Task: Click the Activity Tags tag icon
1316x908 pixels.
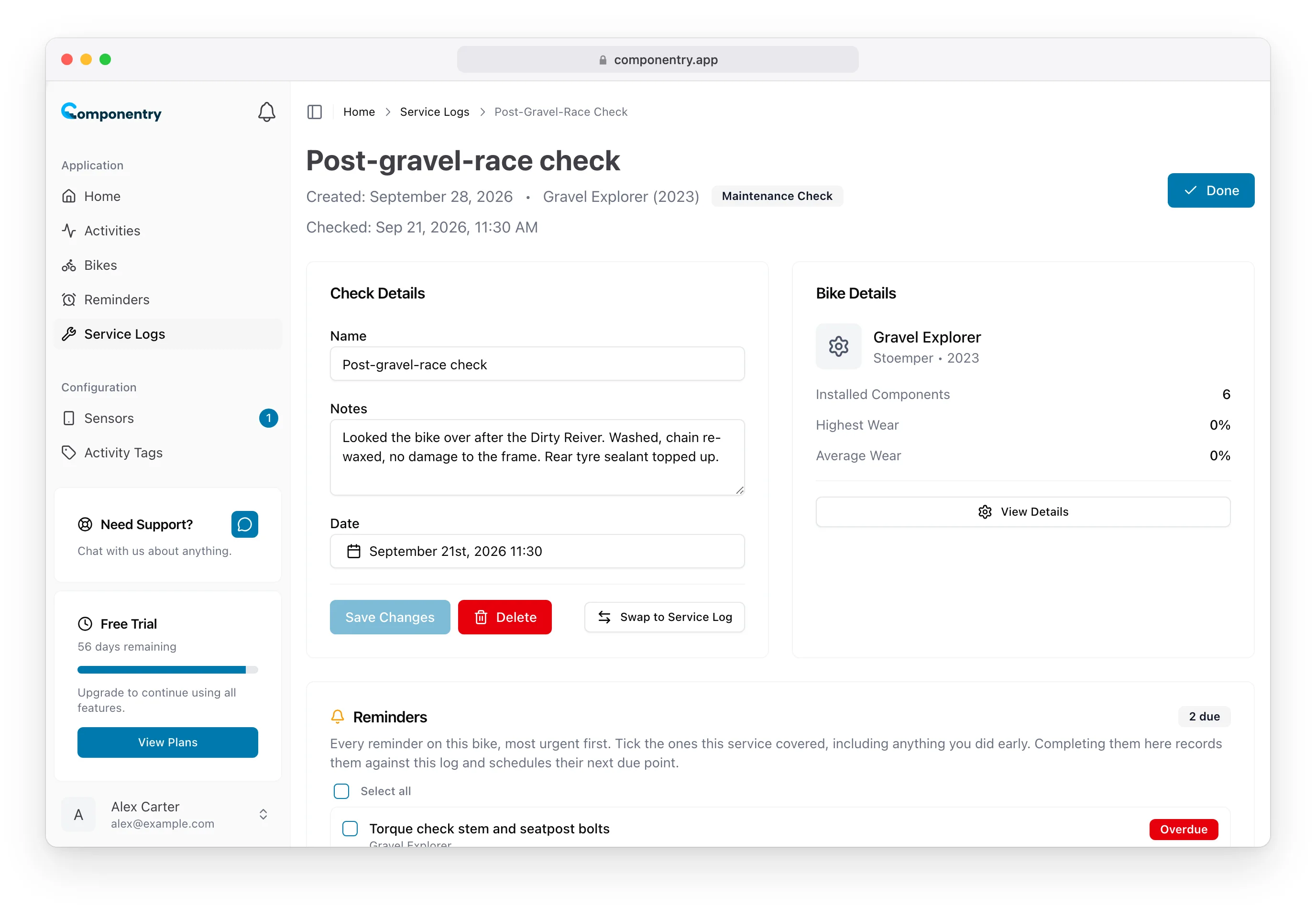Action: tap(69, 452)
